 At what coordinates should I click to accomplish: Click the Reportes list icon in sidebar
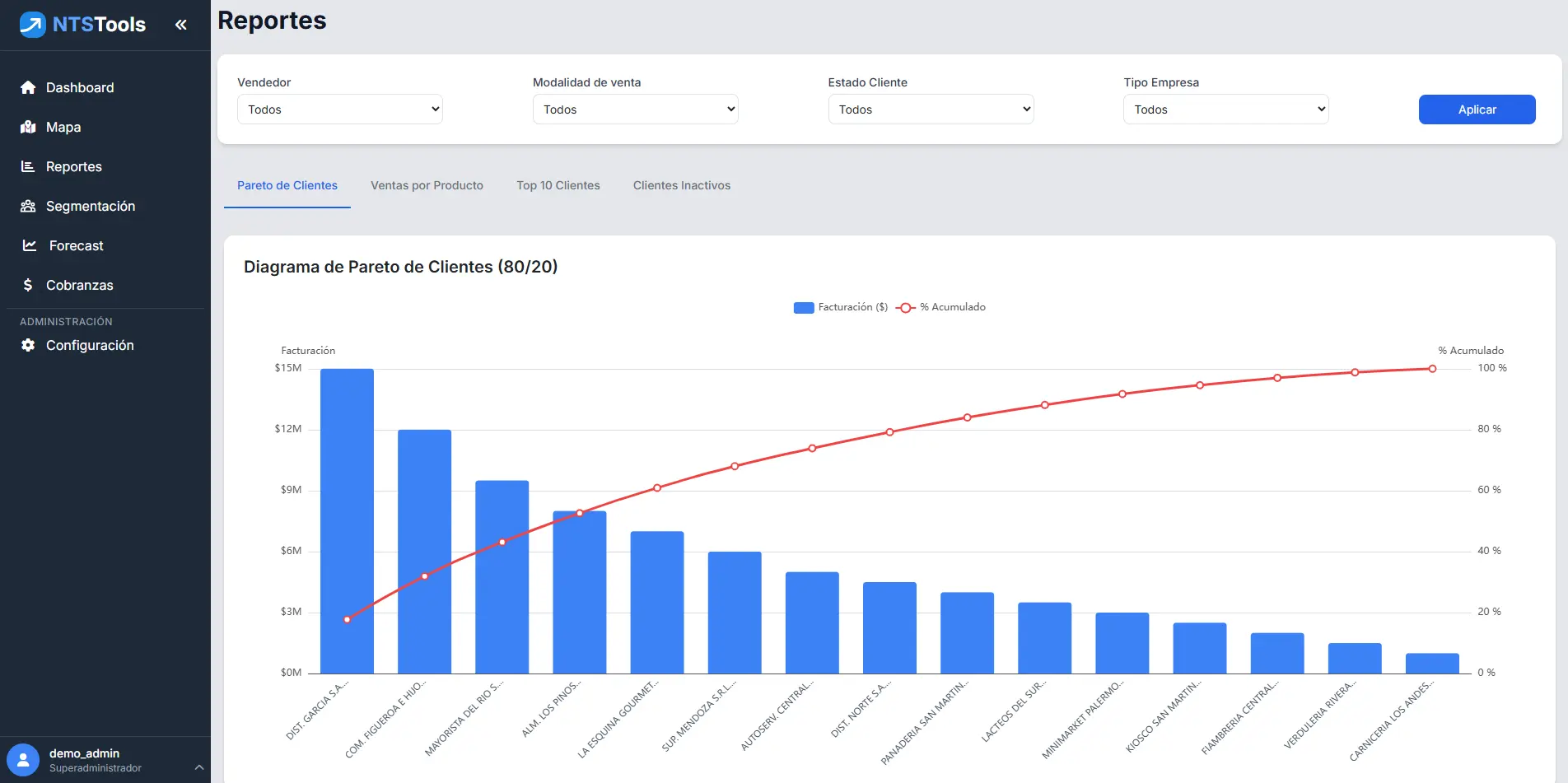pos(28,166)
